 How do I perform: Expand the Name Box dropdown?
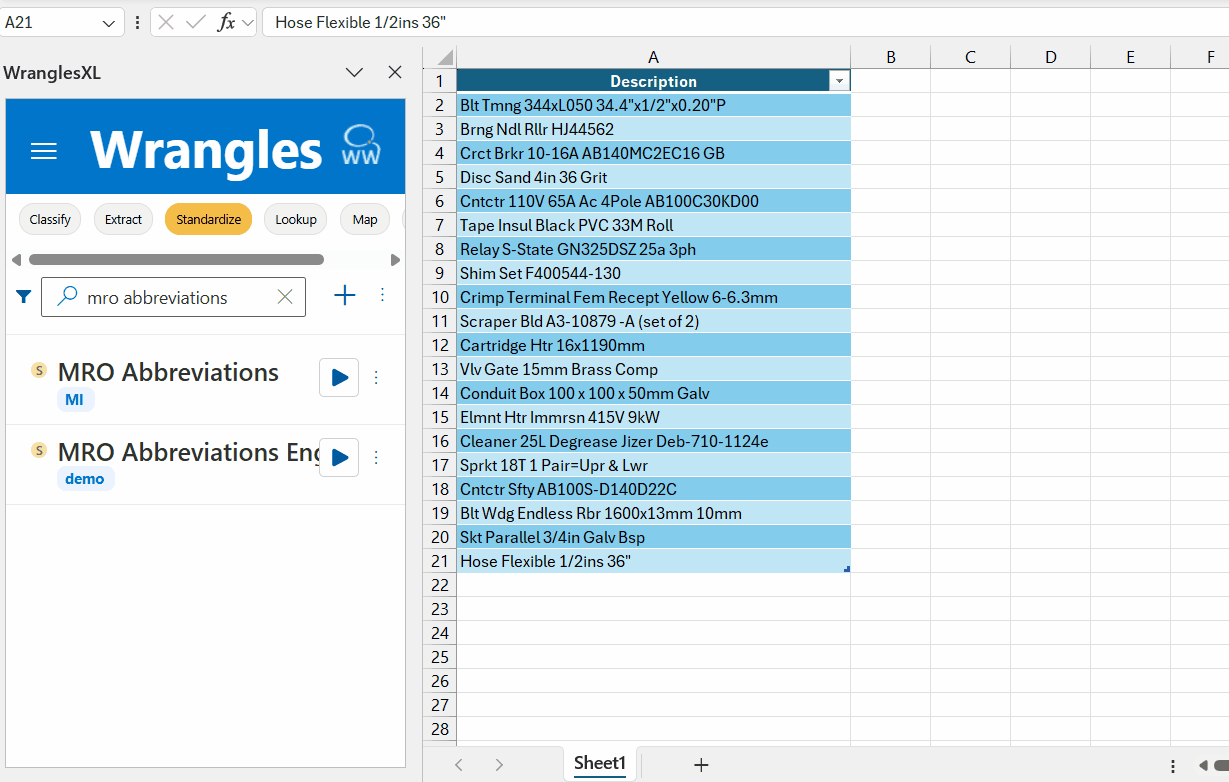(109, 22)
